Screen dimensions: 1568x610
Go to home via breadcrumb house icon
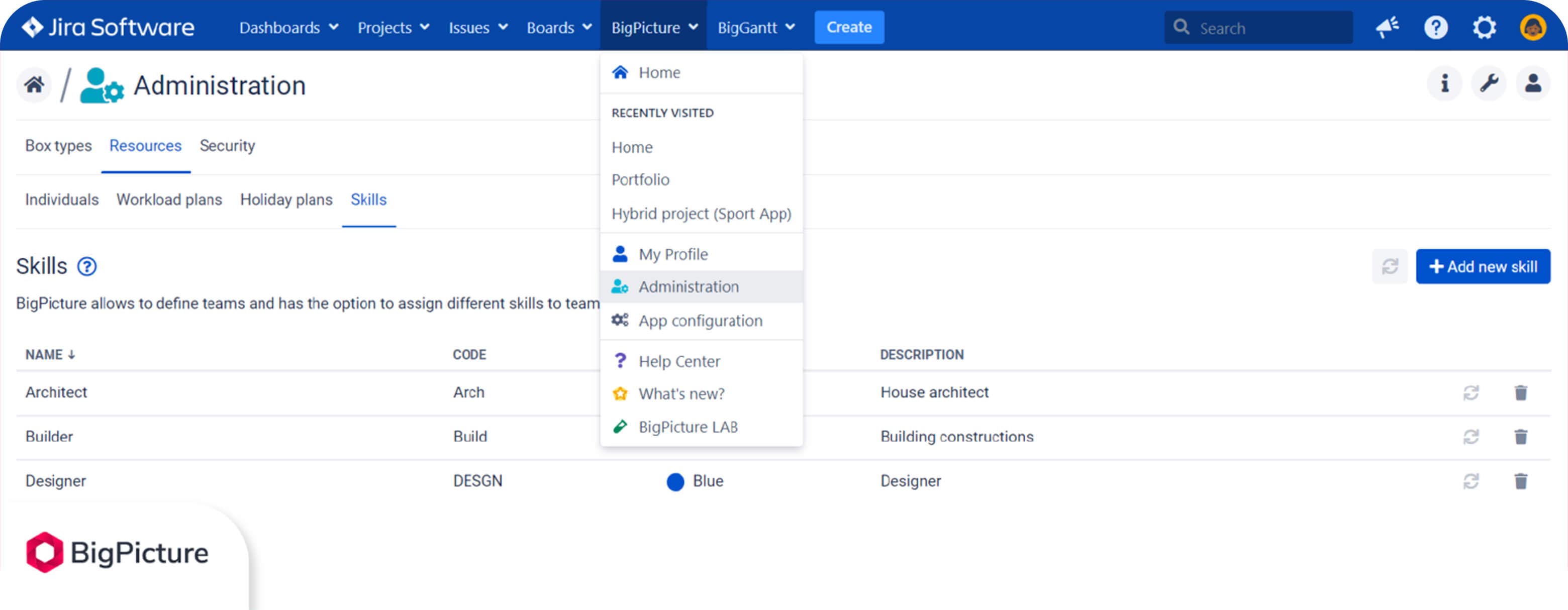coord(34,84)
